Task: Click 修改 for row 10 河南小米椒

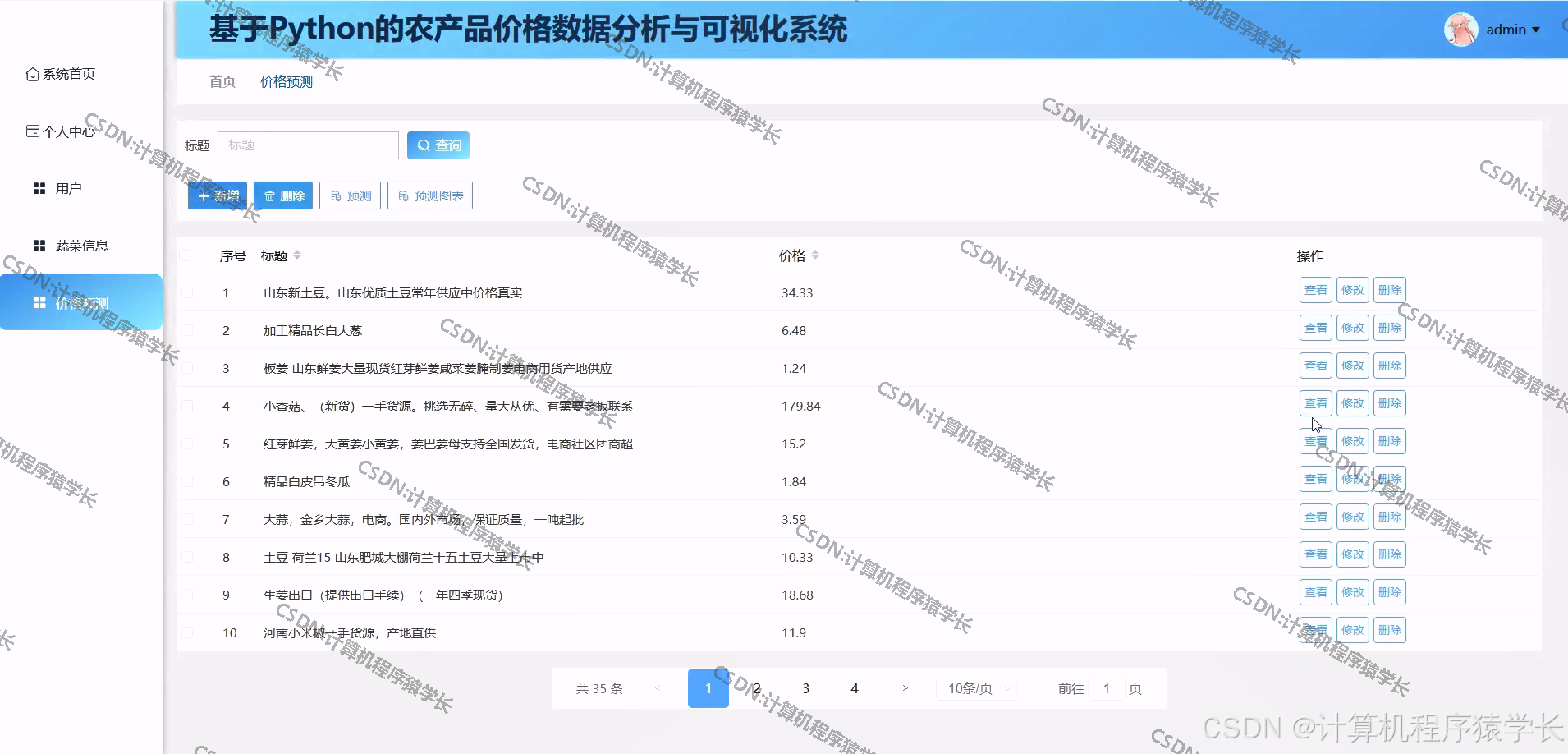Action: 1352,630
